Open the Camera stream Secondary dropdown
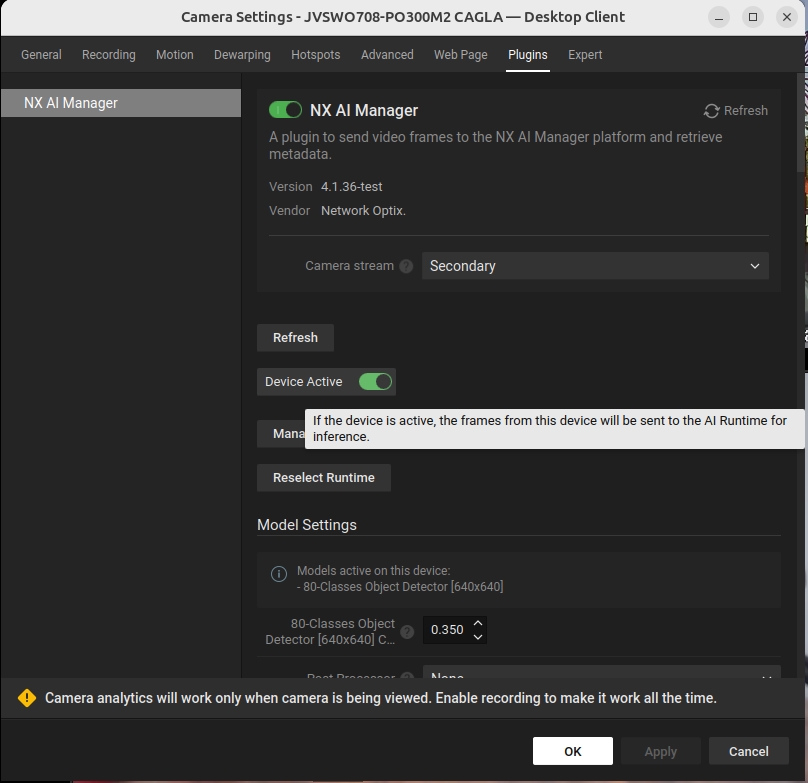The image size is (808, 783). coord(595,266)
